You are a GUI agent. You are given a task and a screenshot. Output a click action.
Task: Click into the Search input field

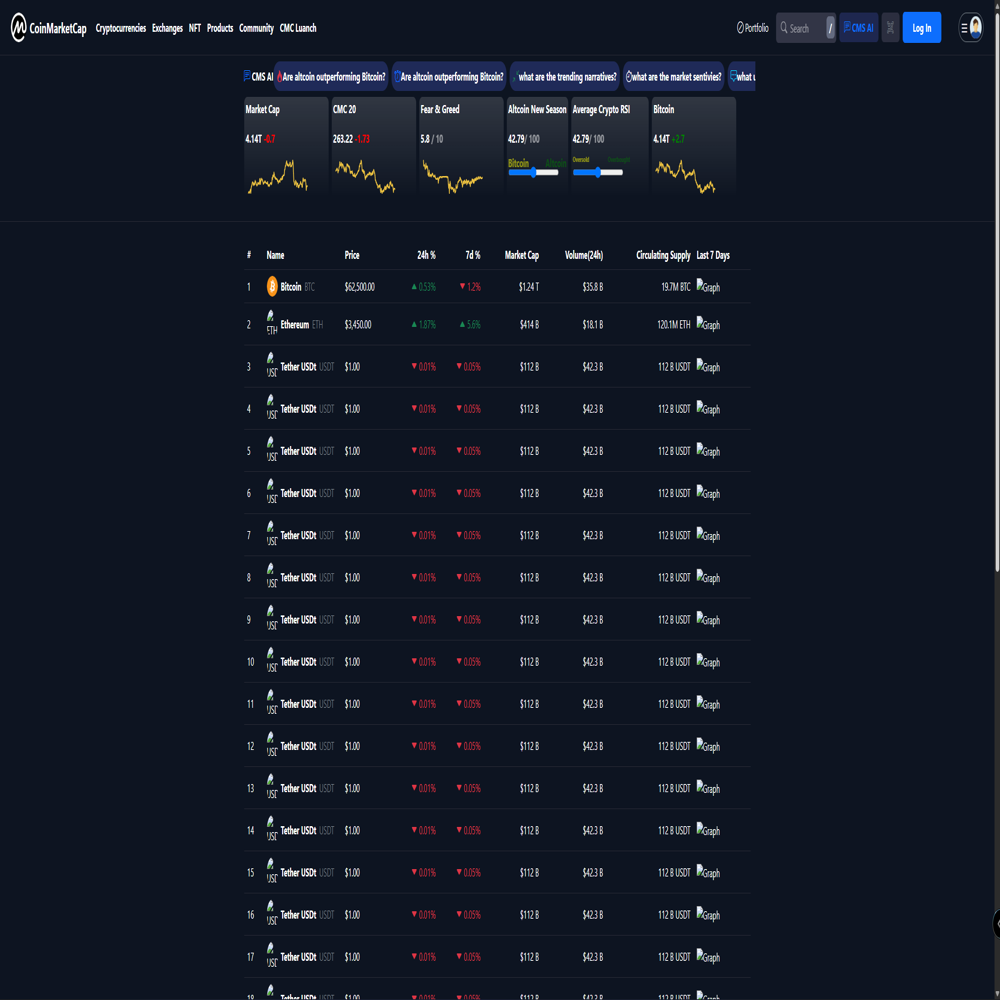[x=806, y=28]
